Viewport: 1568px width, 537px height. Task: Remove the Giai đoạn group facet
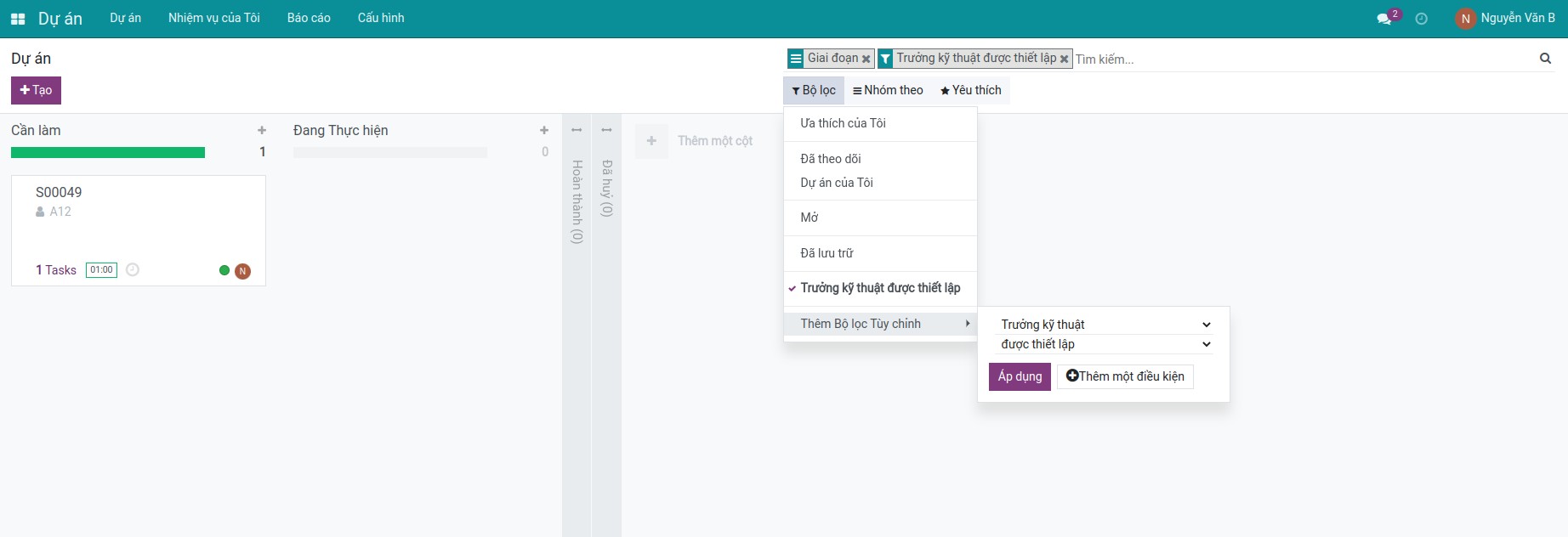866,59
